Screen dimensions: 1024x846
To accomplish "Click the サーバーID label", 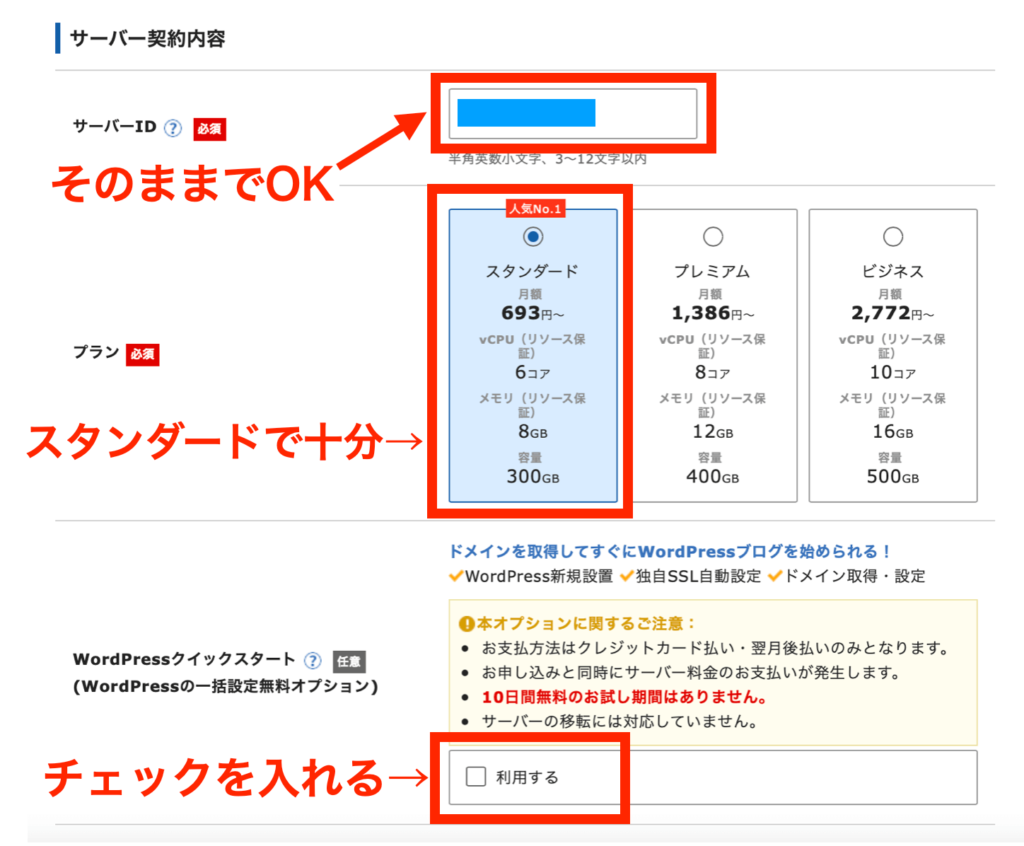I will 114,126.
